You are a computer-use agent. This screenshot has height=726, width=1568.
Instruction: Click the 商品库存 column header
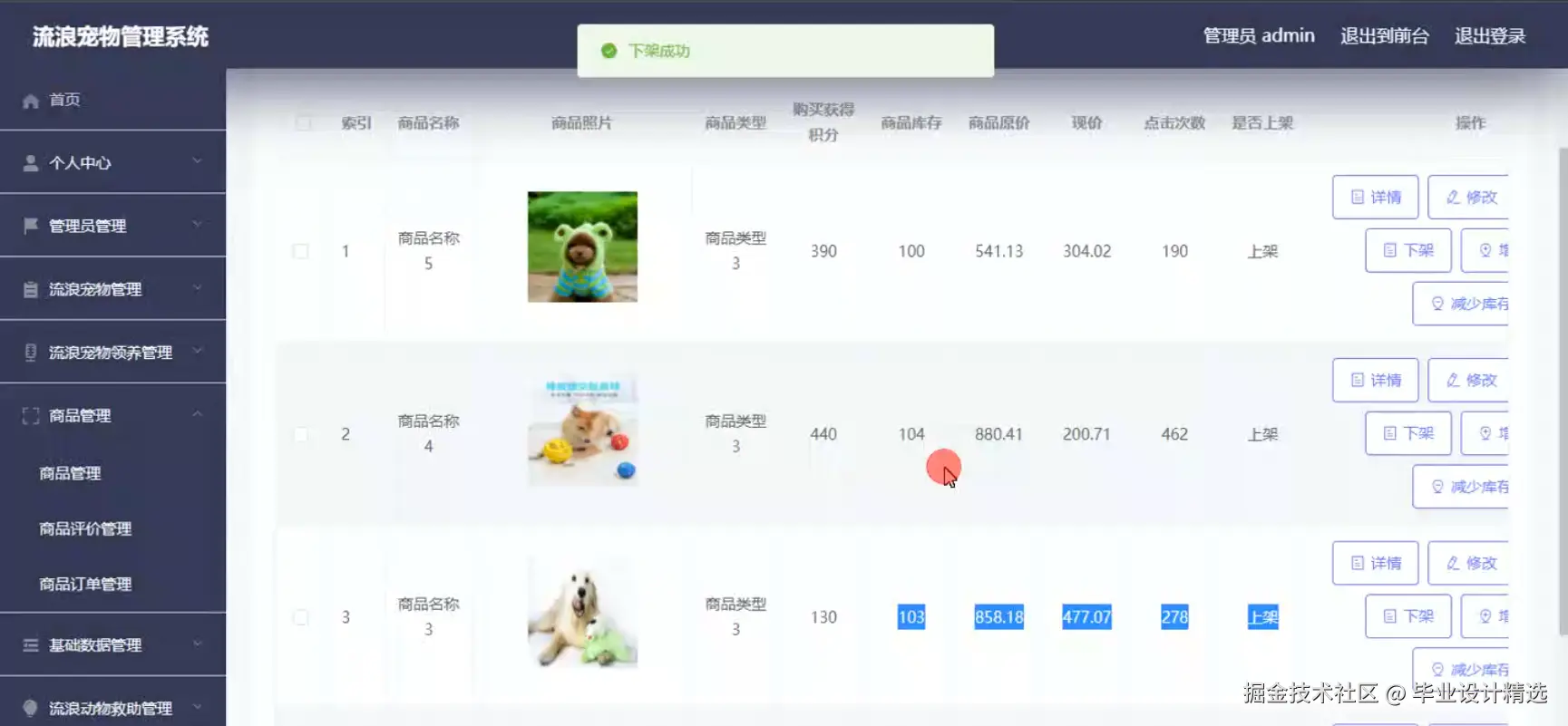[911, 123]
